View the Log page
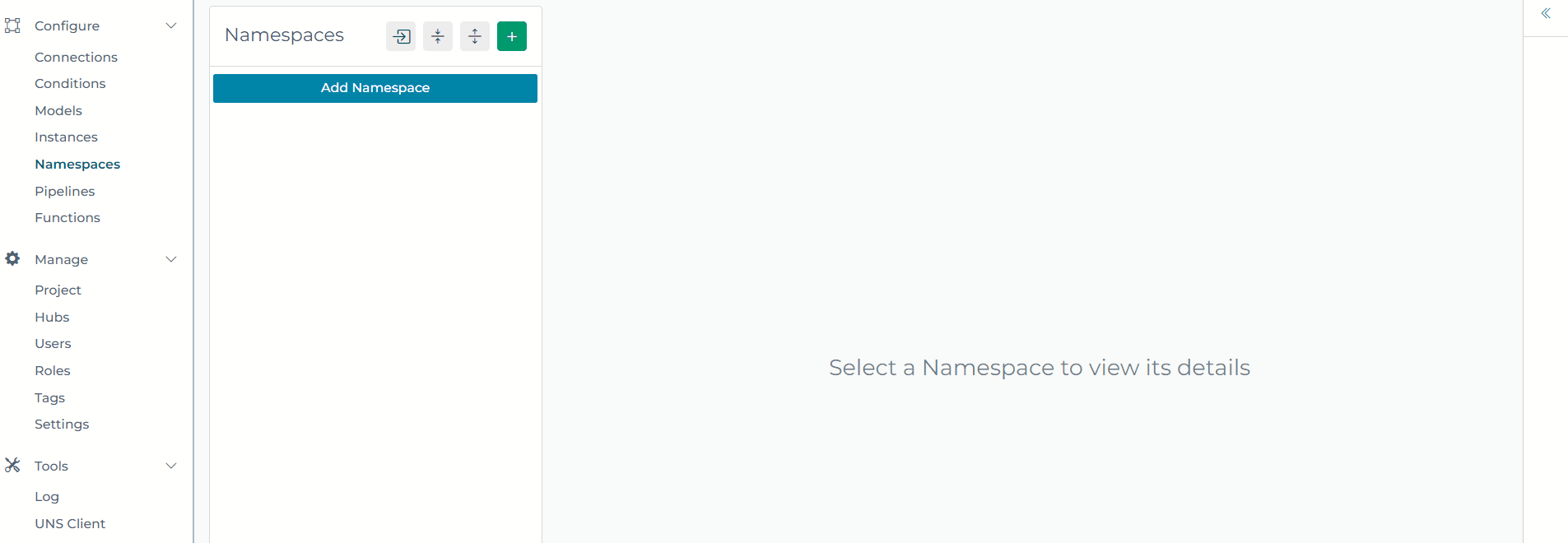The width and height of the screenshot is (1568, 543). [x=46, y=496]
